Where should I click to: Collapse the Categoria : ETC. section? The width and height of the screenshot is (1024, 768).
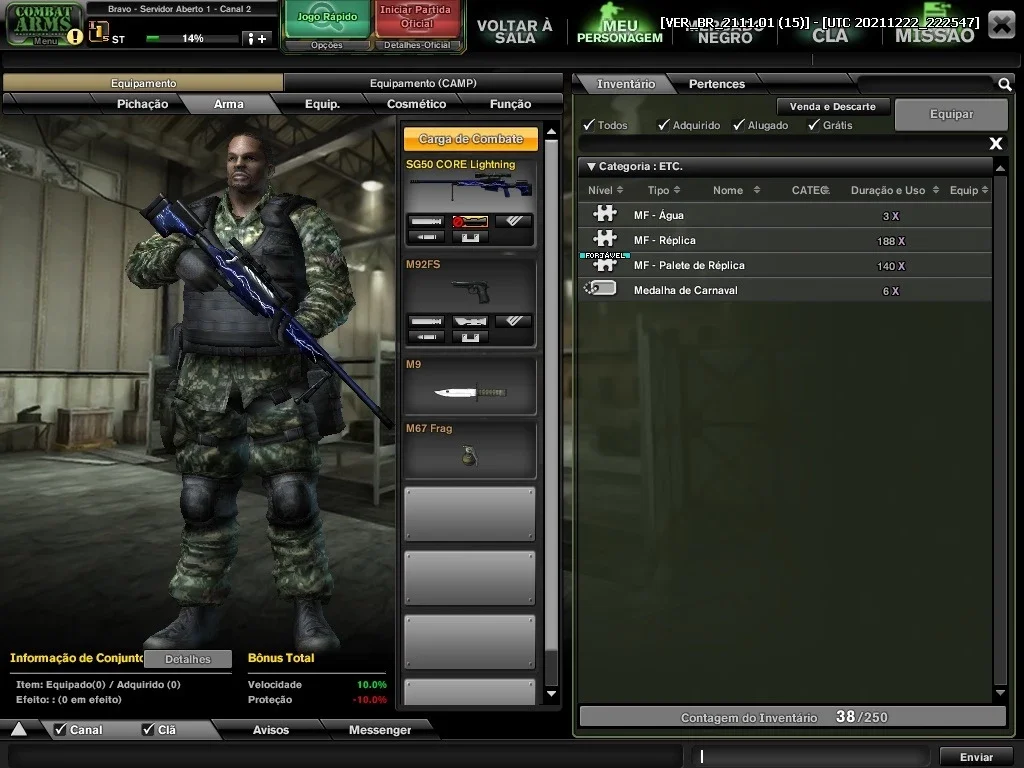[x=592, y=167]
